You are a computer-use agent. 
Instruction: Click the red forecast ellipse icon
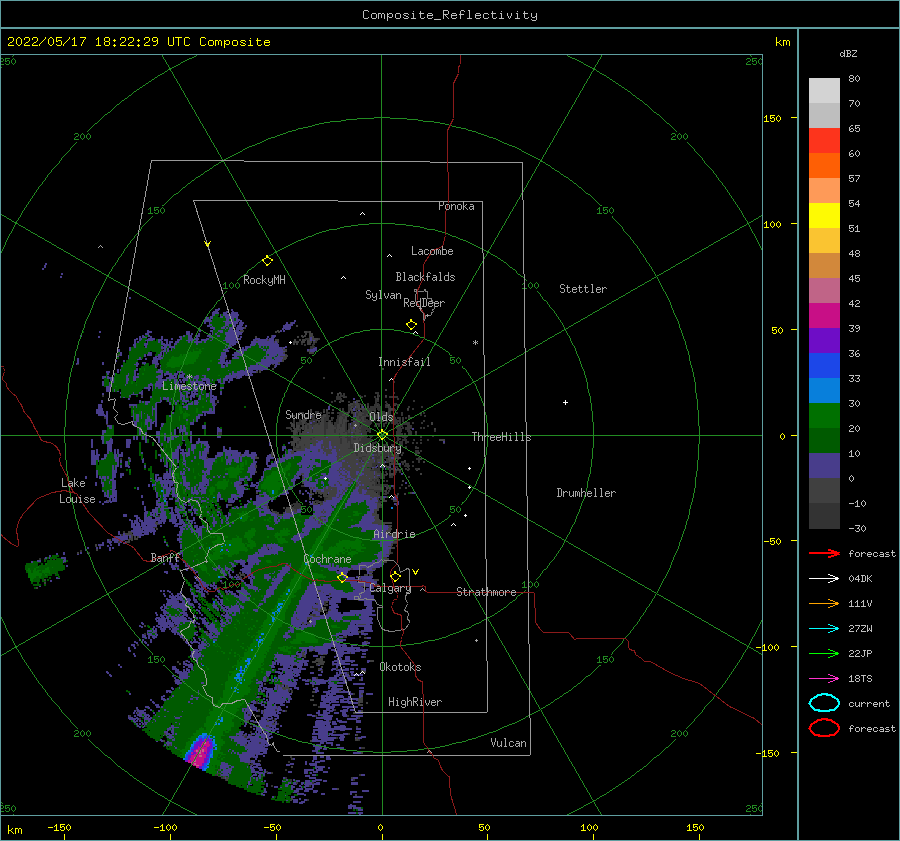pos(824,728)
